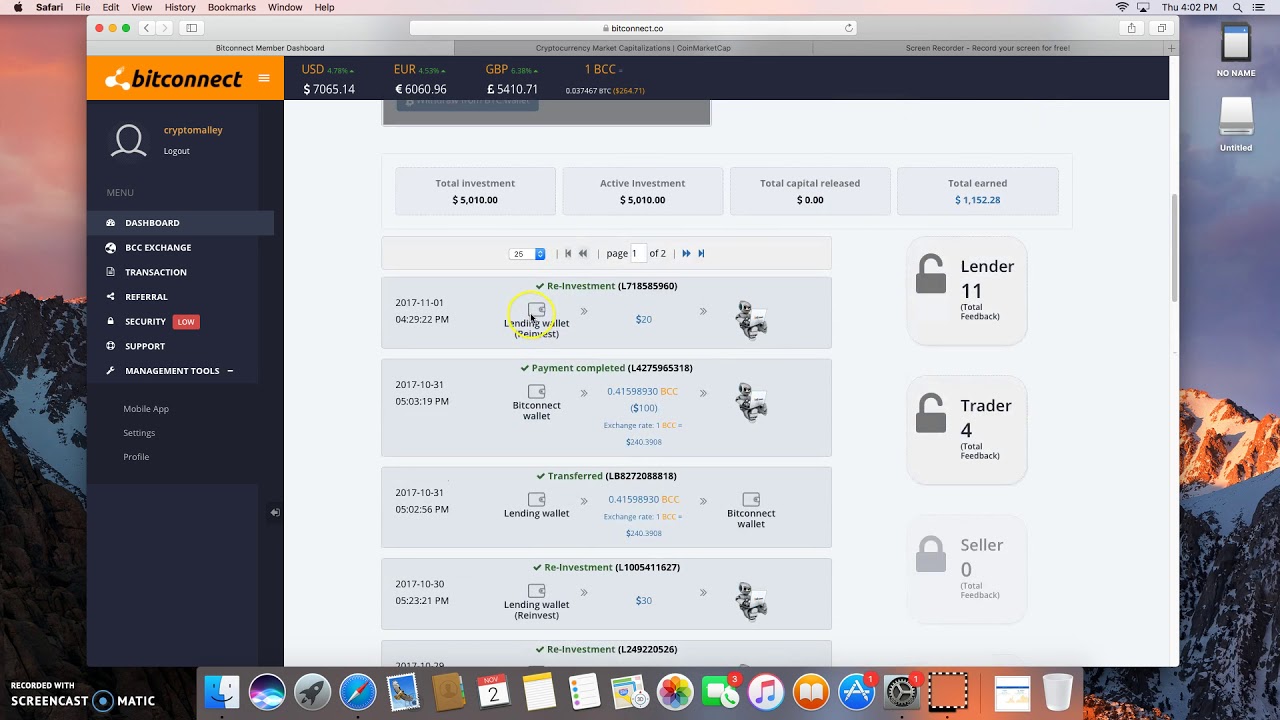Screen dimensions: 1280x720
Task: Click the Bitconnect wallet icon in L4275965318 row
Action: click(537, 391)
